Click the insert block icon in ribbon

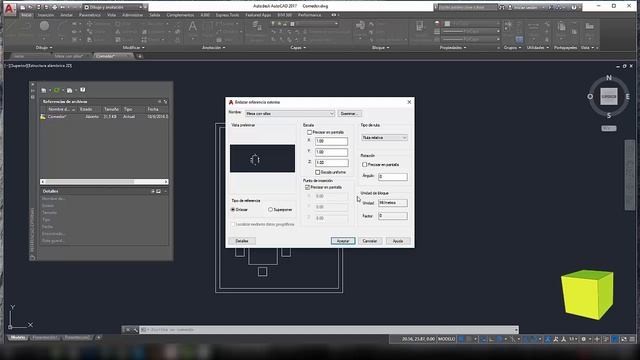pos(360,26)
